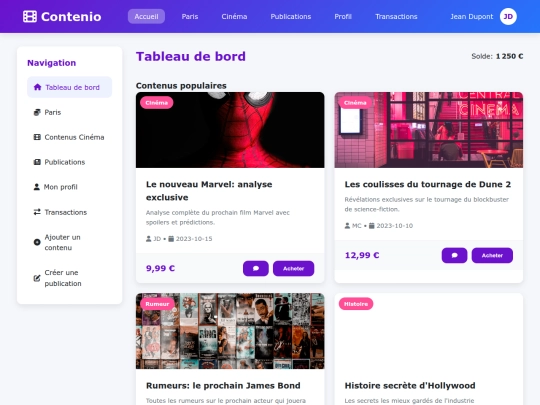Open the title 'Le nouveau Marvel: analyse exclusive'
Screen dimensions: 540x405
[x=209, y=191]
